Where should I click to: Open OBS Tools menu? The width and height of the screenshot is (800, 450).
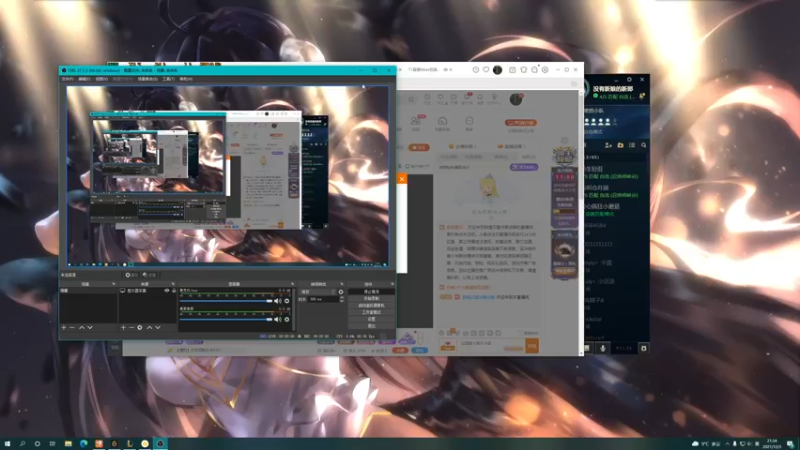169,79
